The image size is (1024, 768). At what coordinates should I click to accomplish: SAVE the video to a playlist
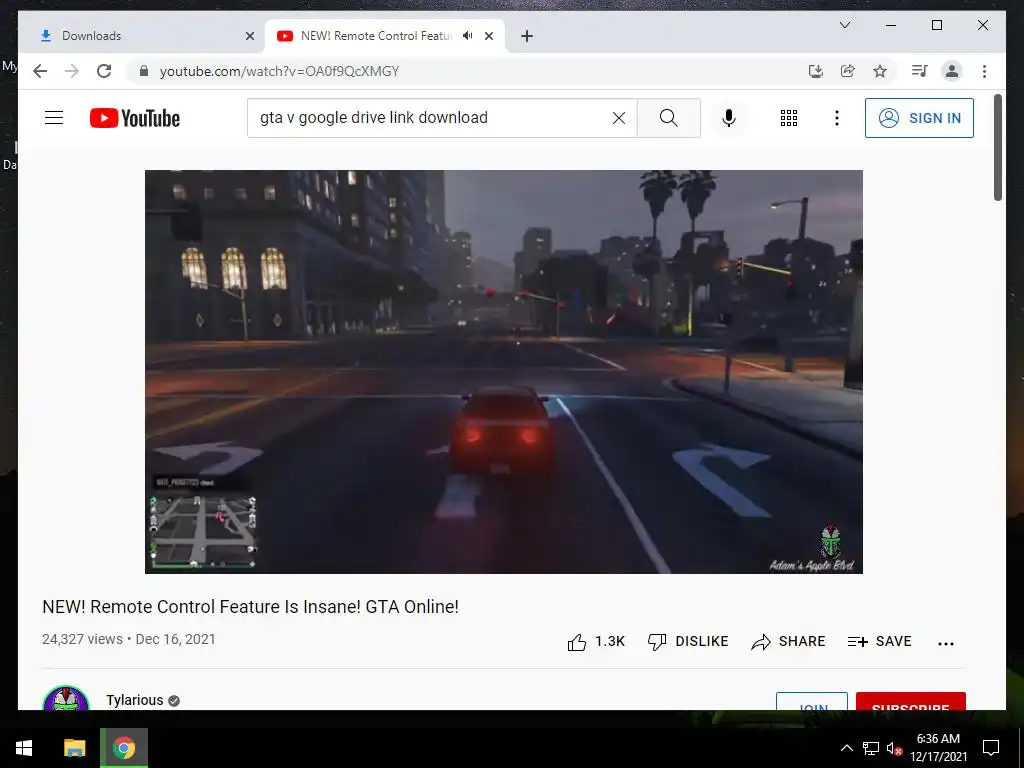879,642
